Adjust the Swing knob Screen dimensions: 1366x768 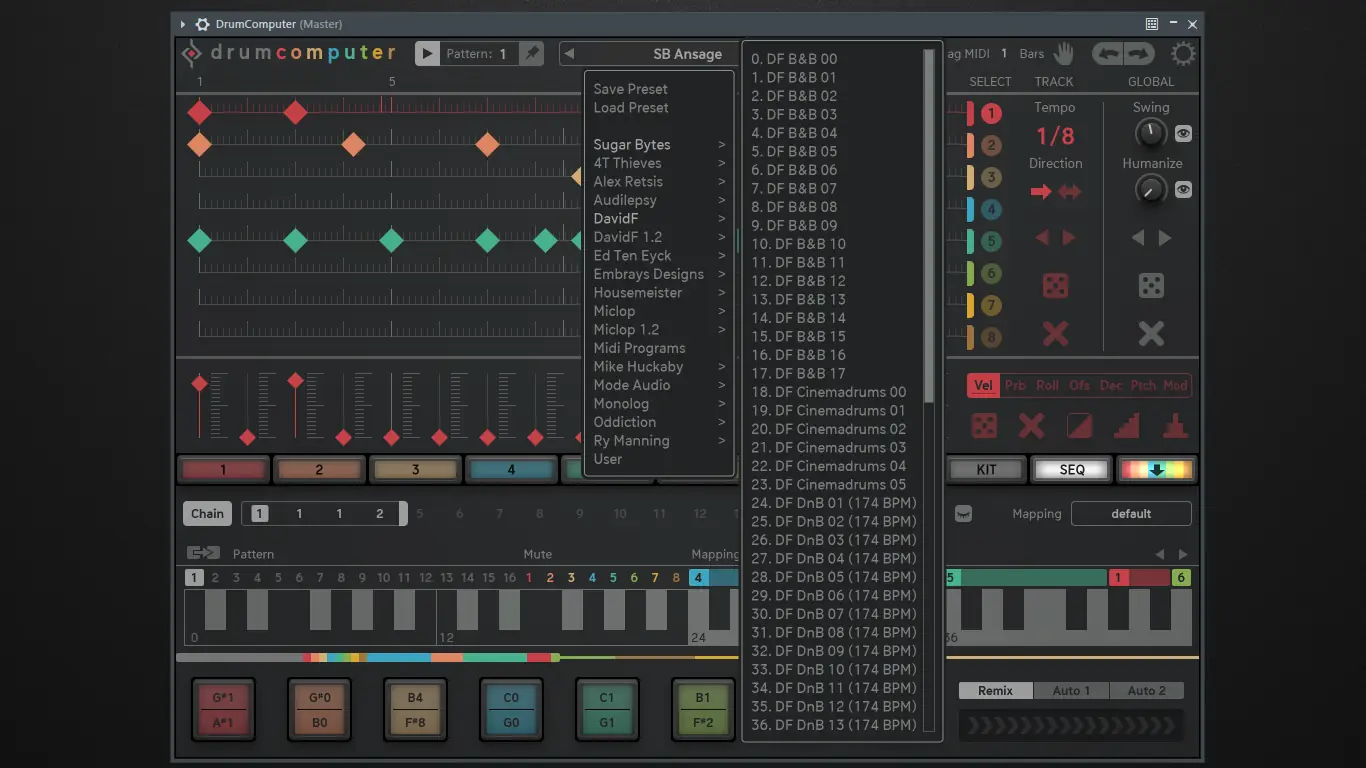tap(1151, 133)
